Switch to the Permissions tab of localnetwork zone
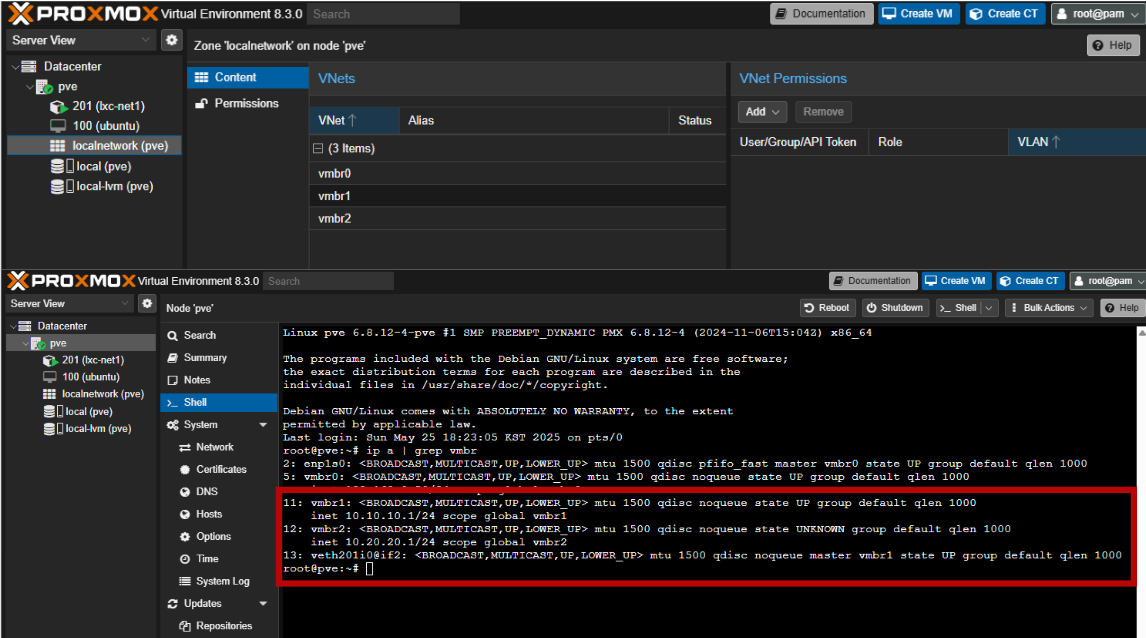This screenshot has height=638, width=1146. coord(248,104)
